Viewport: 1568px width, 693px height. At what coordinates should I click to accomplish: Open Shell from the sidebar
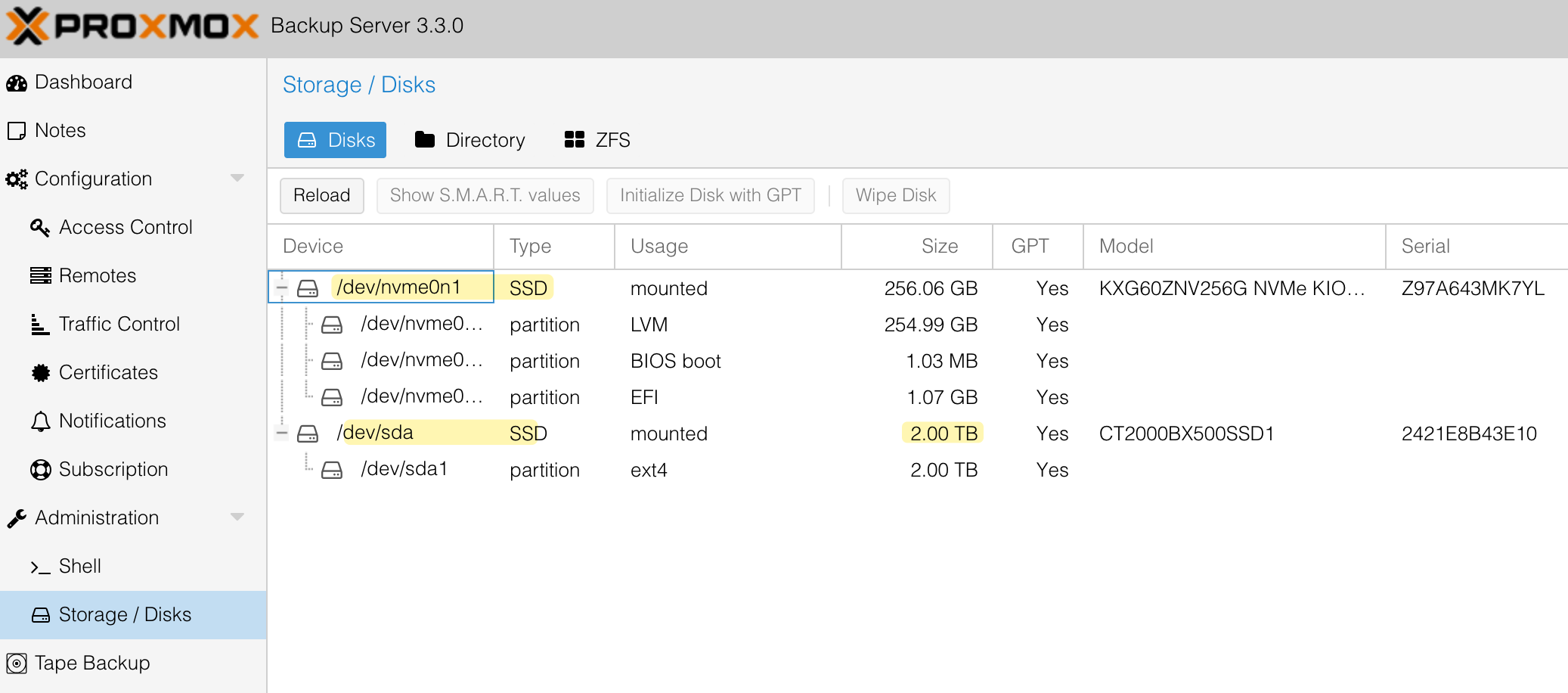(x=79, y=567)
